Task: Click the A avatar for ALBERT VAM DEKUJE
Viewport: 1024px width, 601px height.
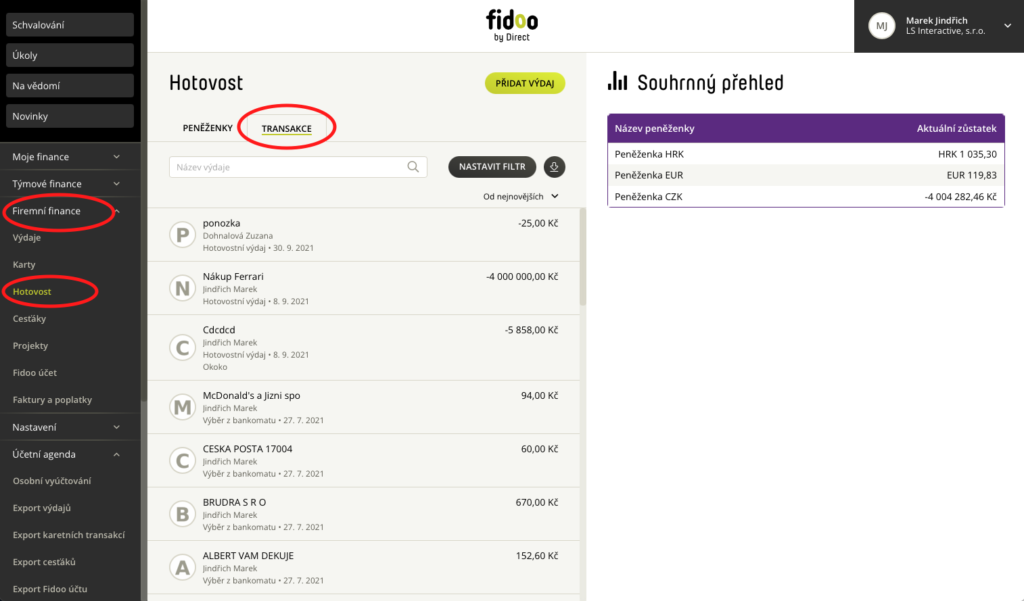Action: (183, 568)
